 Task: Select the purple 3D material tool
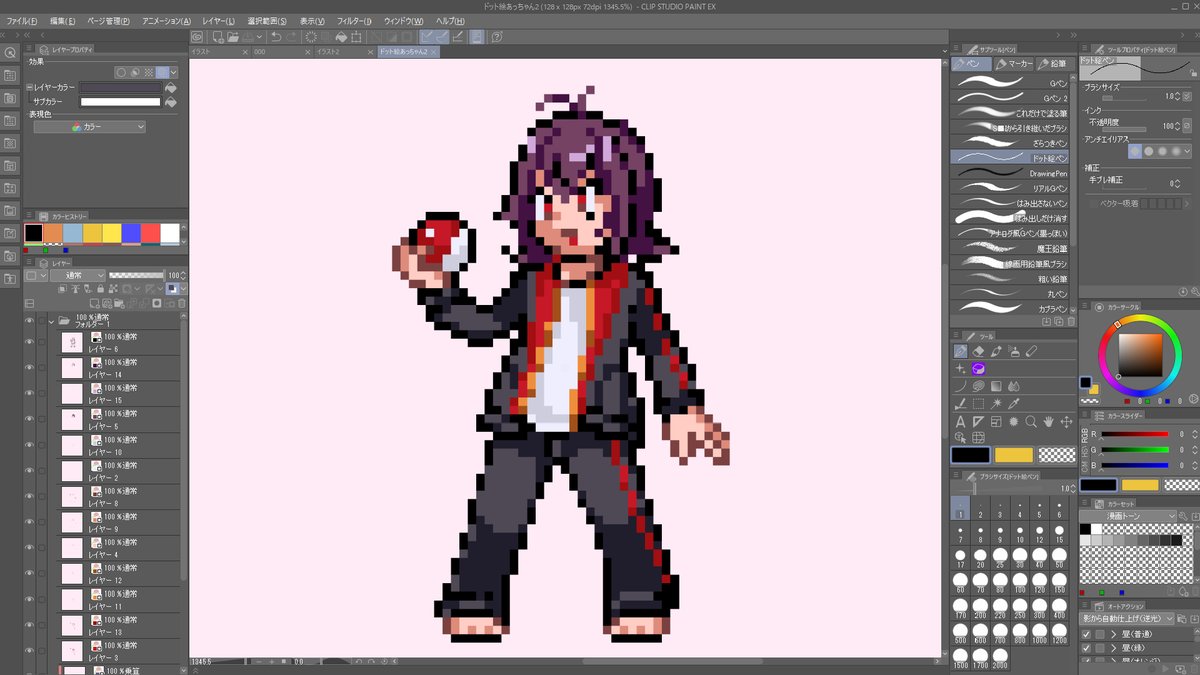pyautogui.click(x=979, y=368)
